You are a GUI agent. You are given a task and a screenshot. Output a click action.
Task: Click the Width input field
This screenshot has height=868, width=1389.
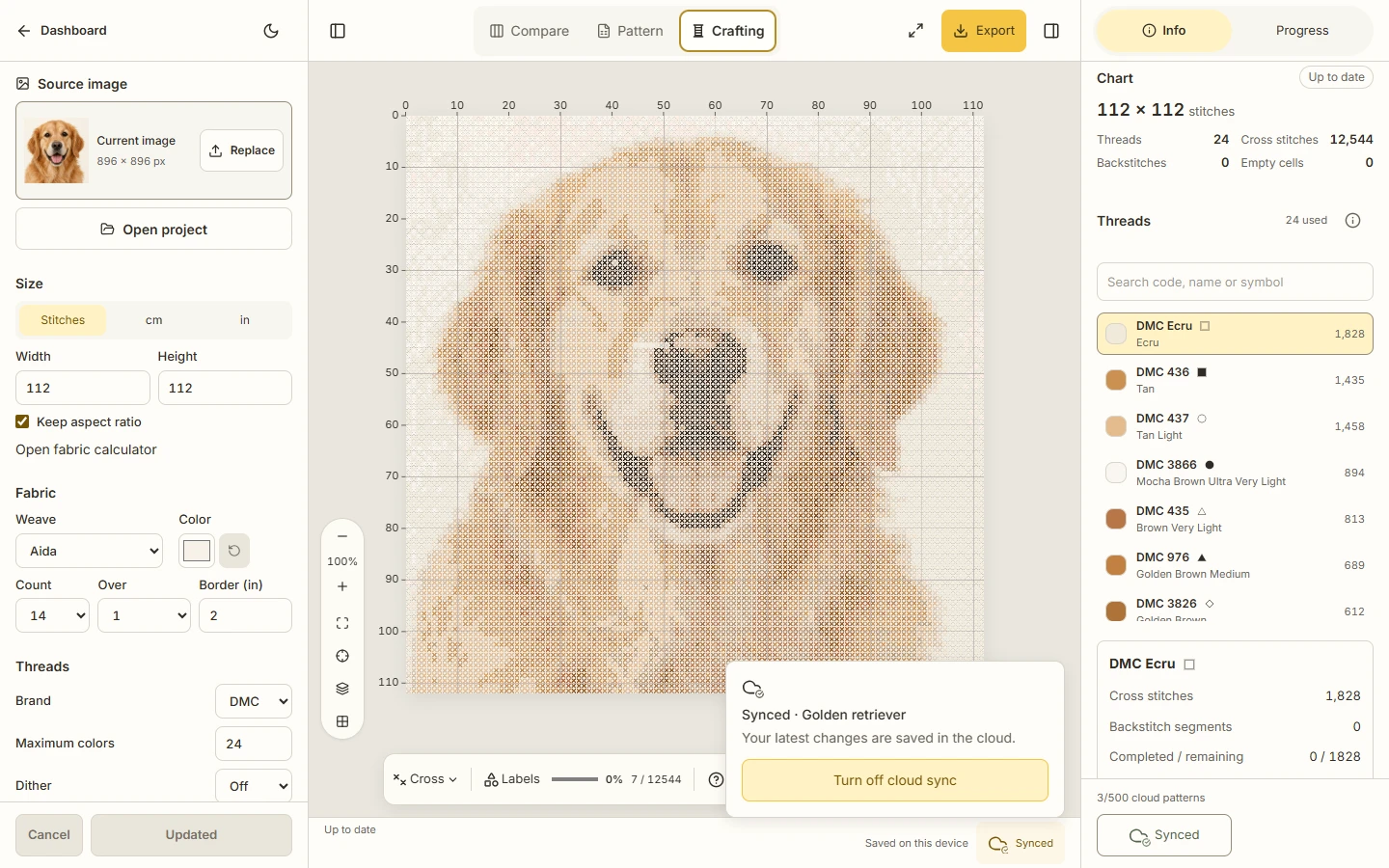point(83,388)
